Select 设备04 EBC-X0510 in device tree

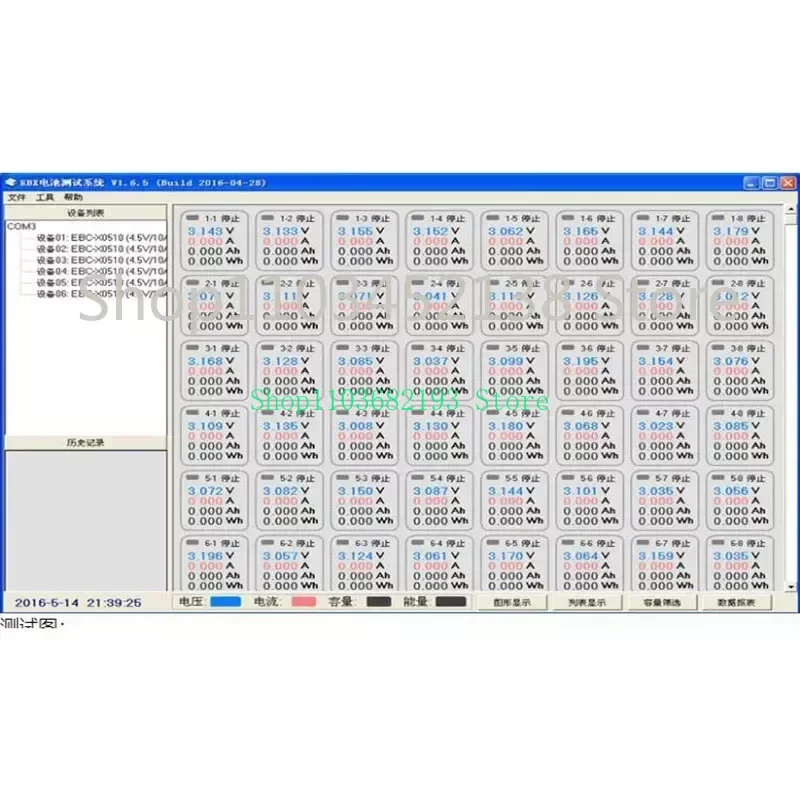(102, 271)
